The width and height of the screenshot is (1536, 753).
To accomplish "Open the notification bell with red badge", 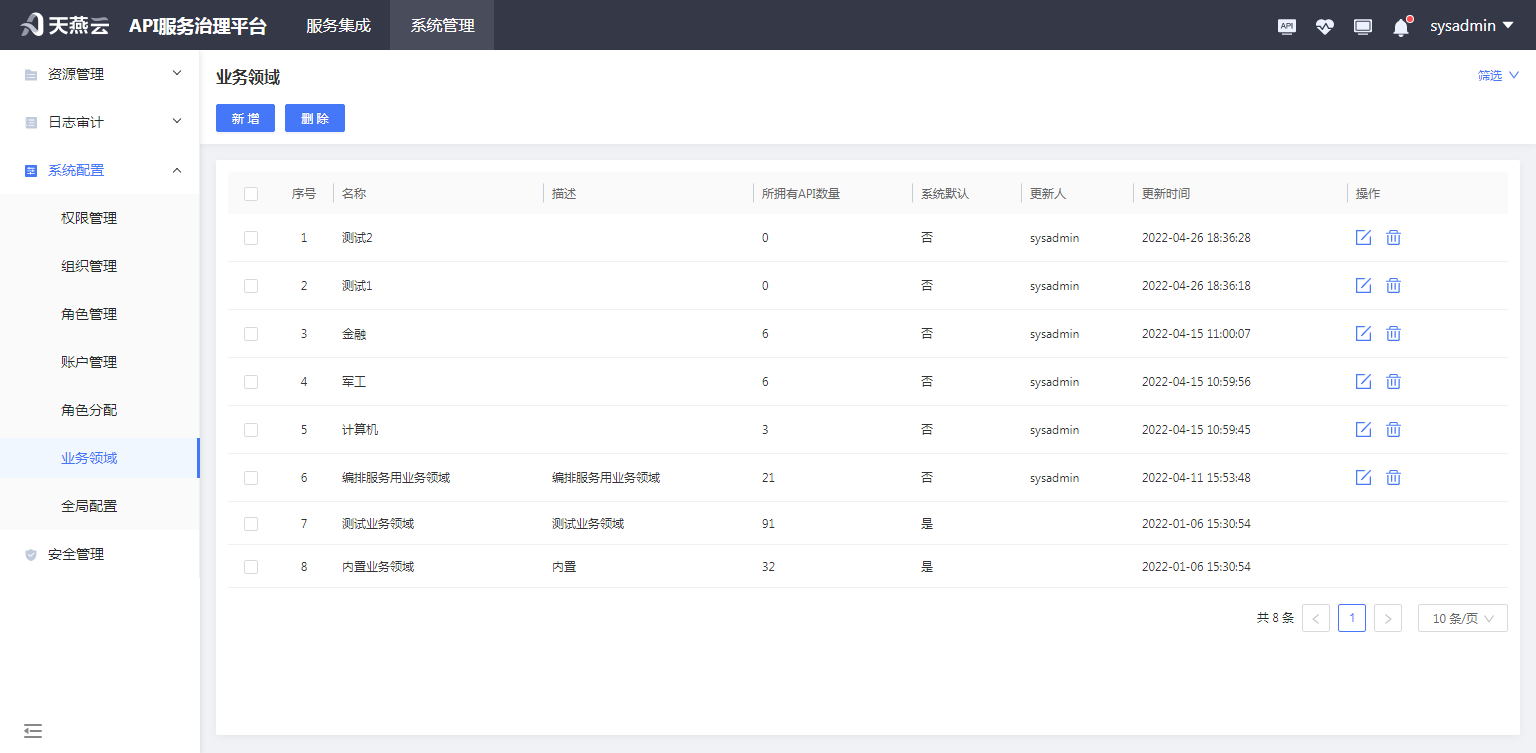I will 1401,26.
